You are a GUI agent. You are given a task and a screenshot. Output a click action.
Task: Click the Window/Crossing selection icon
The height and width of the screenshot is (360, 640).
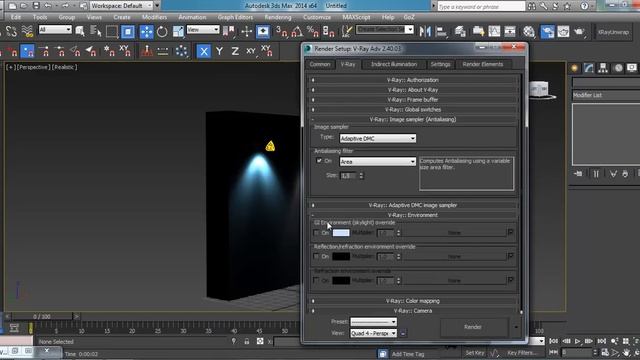click(128, 31)
